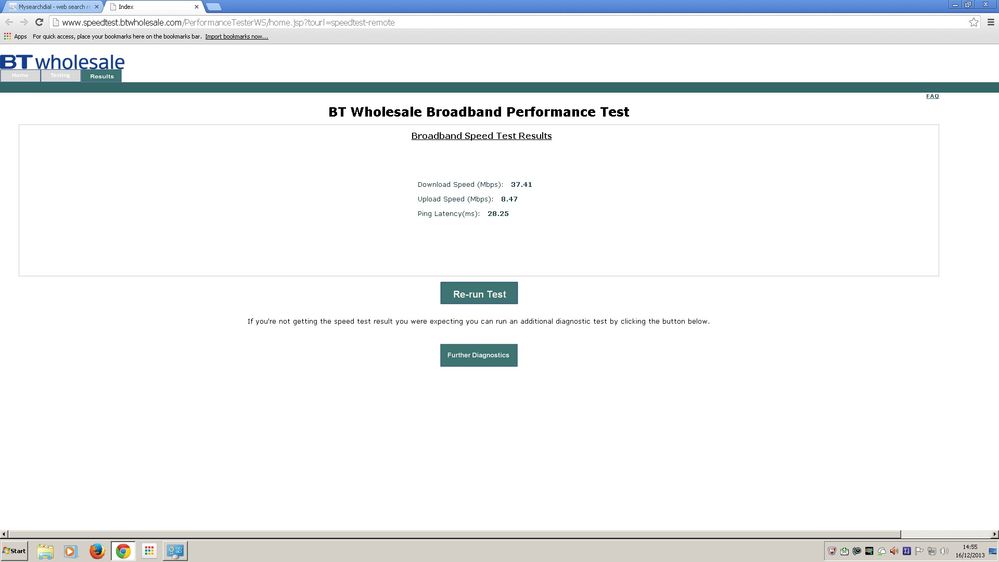
Task: Open Firefox from the taskbar
Action: pos(97,551)
